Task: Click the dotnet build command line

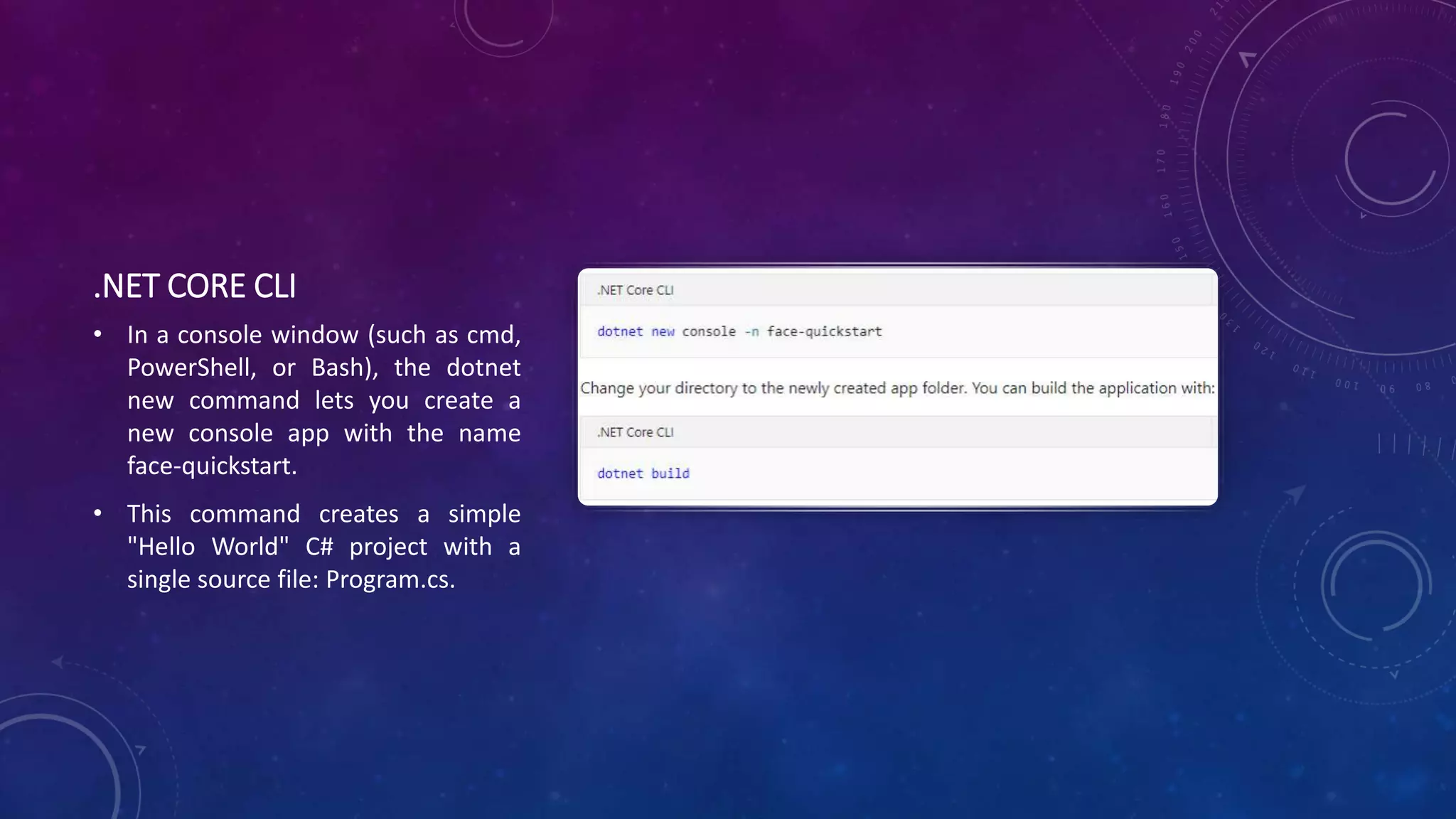Action: pos(643,473)
